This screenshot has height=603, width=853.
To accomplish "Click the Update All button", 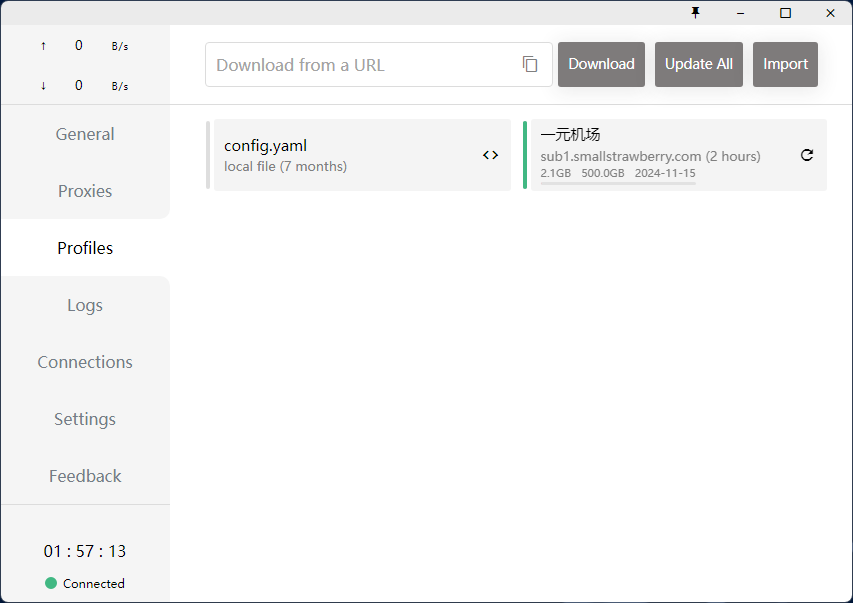I will click(x=699, y=64).
